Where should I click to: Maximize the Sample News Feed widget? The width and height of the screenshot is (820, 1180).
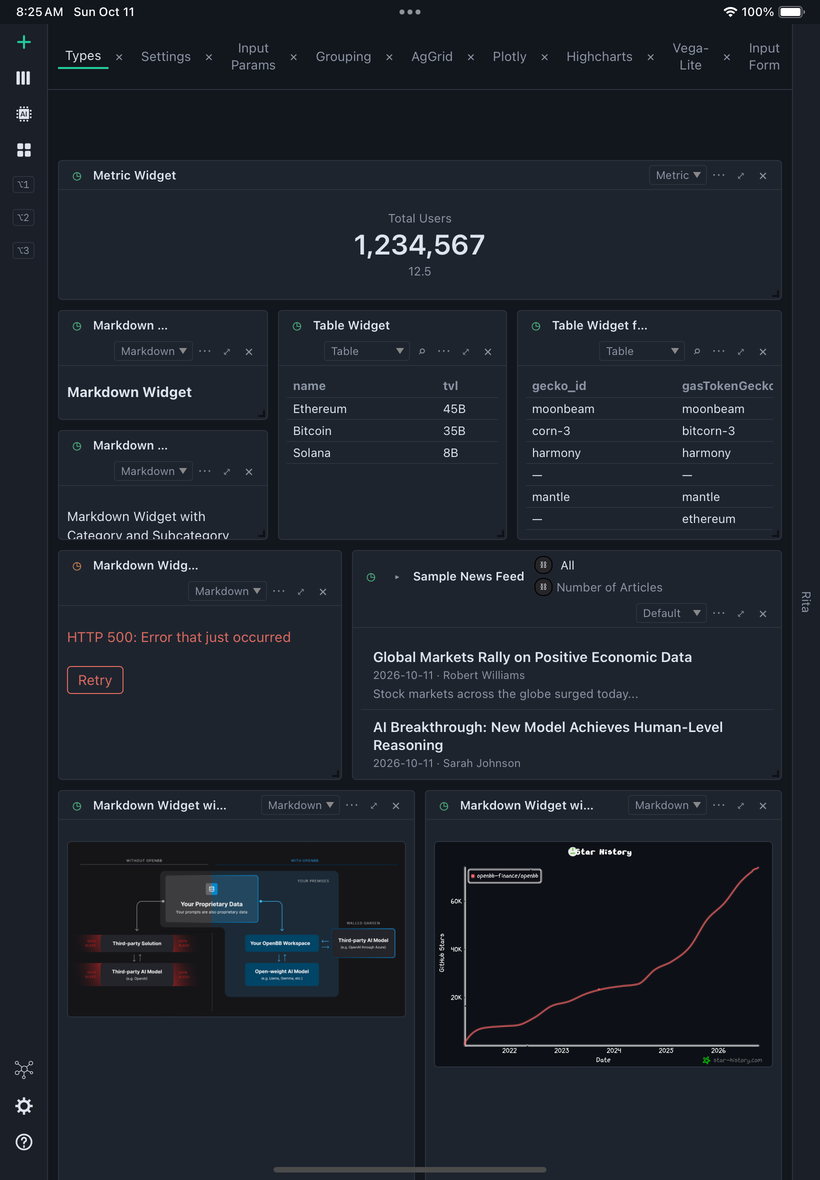coord(741,613)
